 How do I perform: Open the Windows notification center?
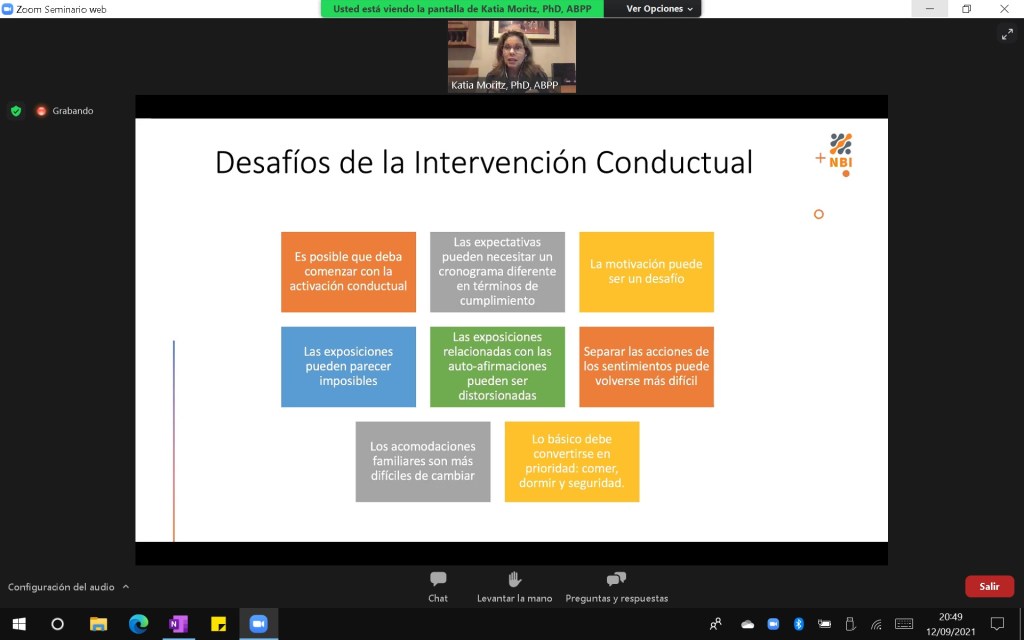(x=997, y=624)
